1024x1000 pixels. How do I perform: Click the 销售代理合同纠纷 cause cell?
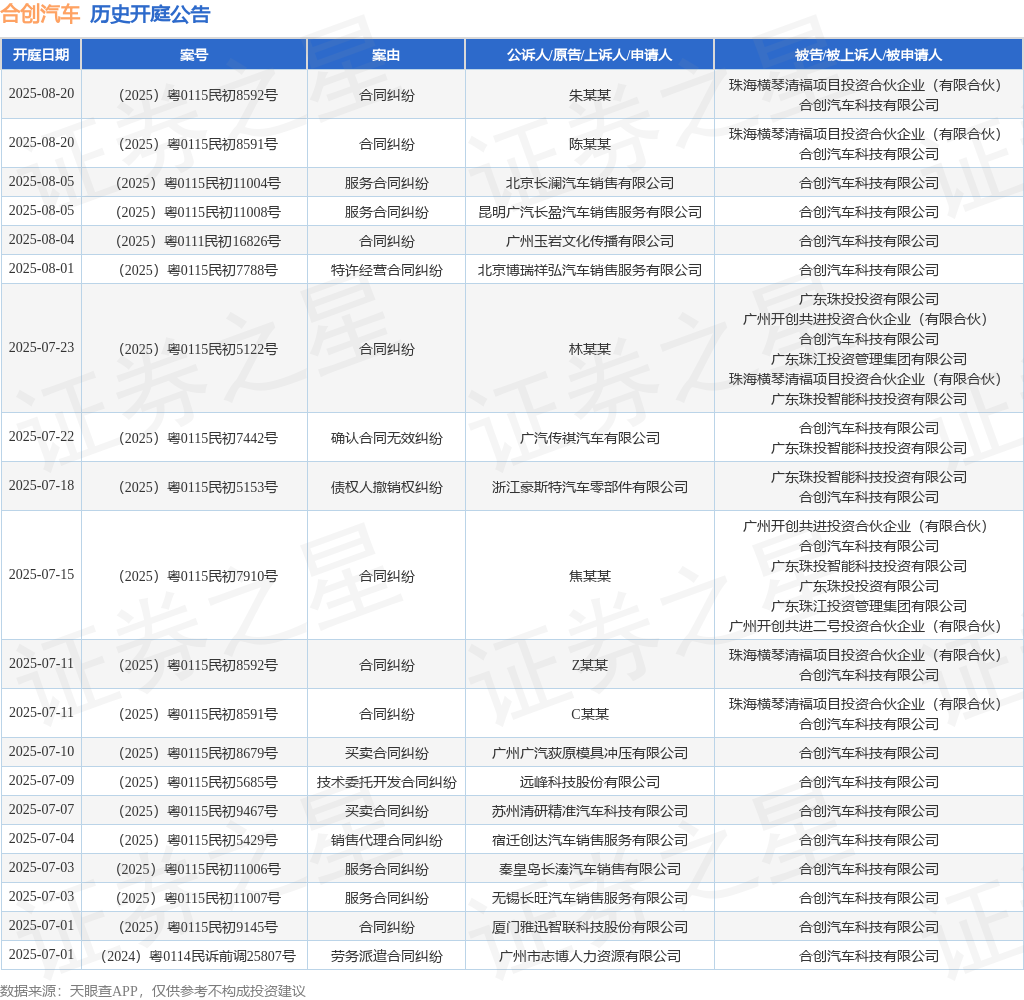coord(387,840)
